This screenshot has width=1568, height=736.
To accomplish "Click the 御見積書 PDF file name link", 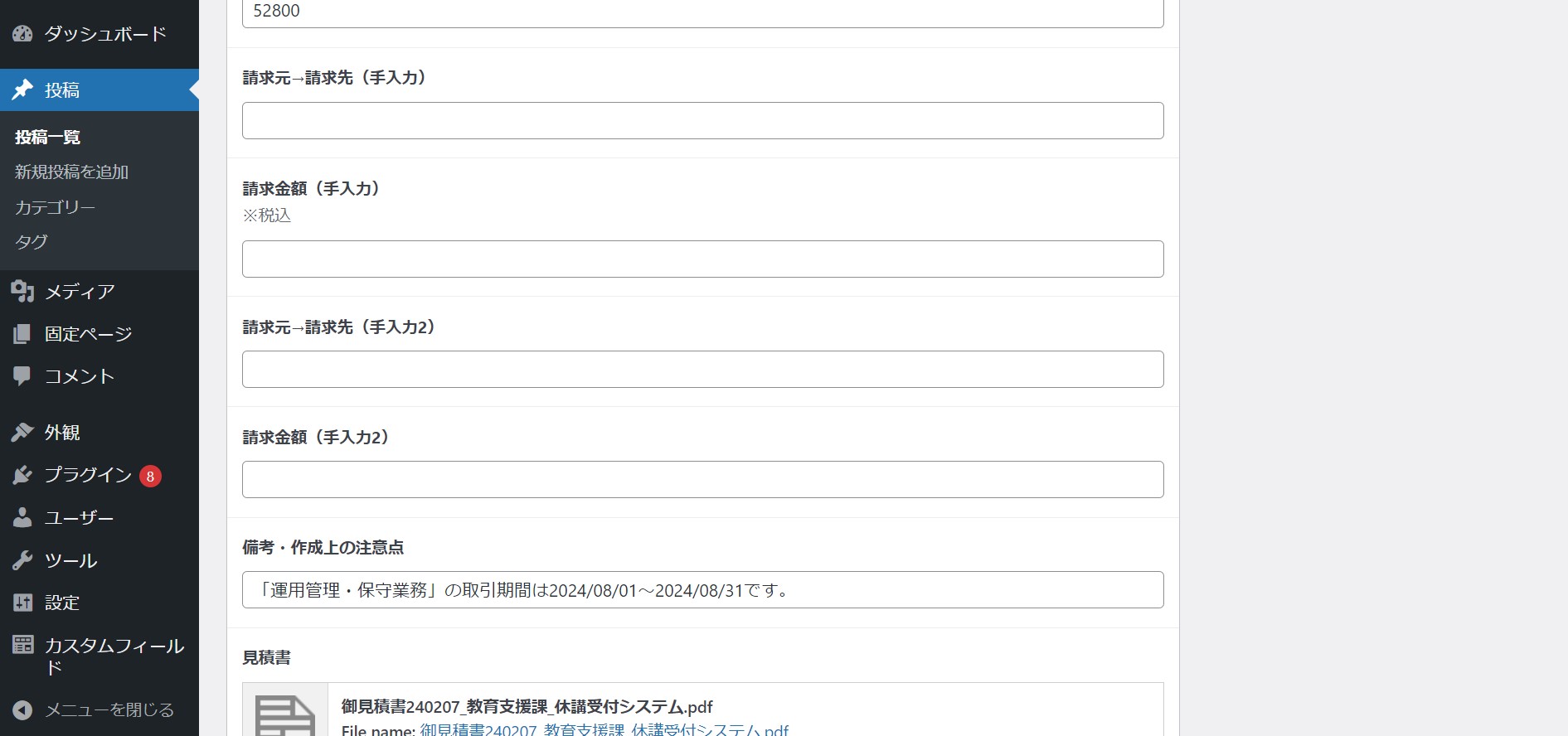I will click(x=604, y=729).
